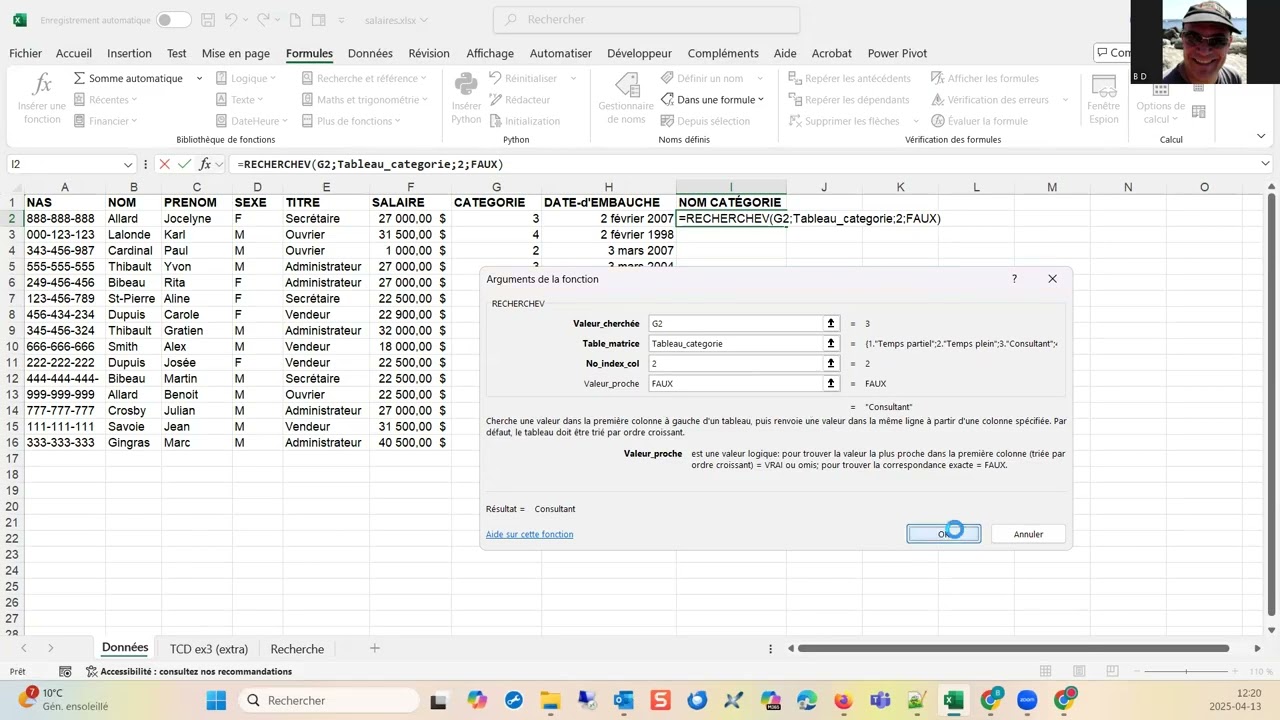Click Depuis sélection
Image resolution: width=1280 pixels, height=720 pixels.
(x=705, y=121)
